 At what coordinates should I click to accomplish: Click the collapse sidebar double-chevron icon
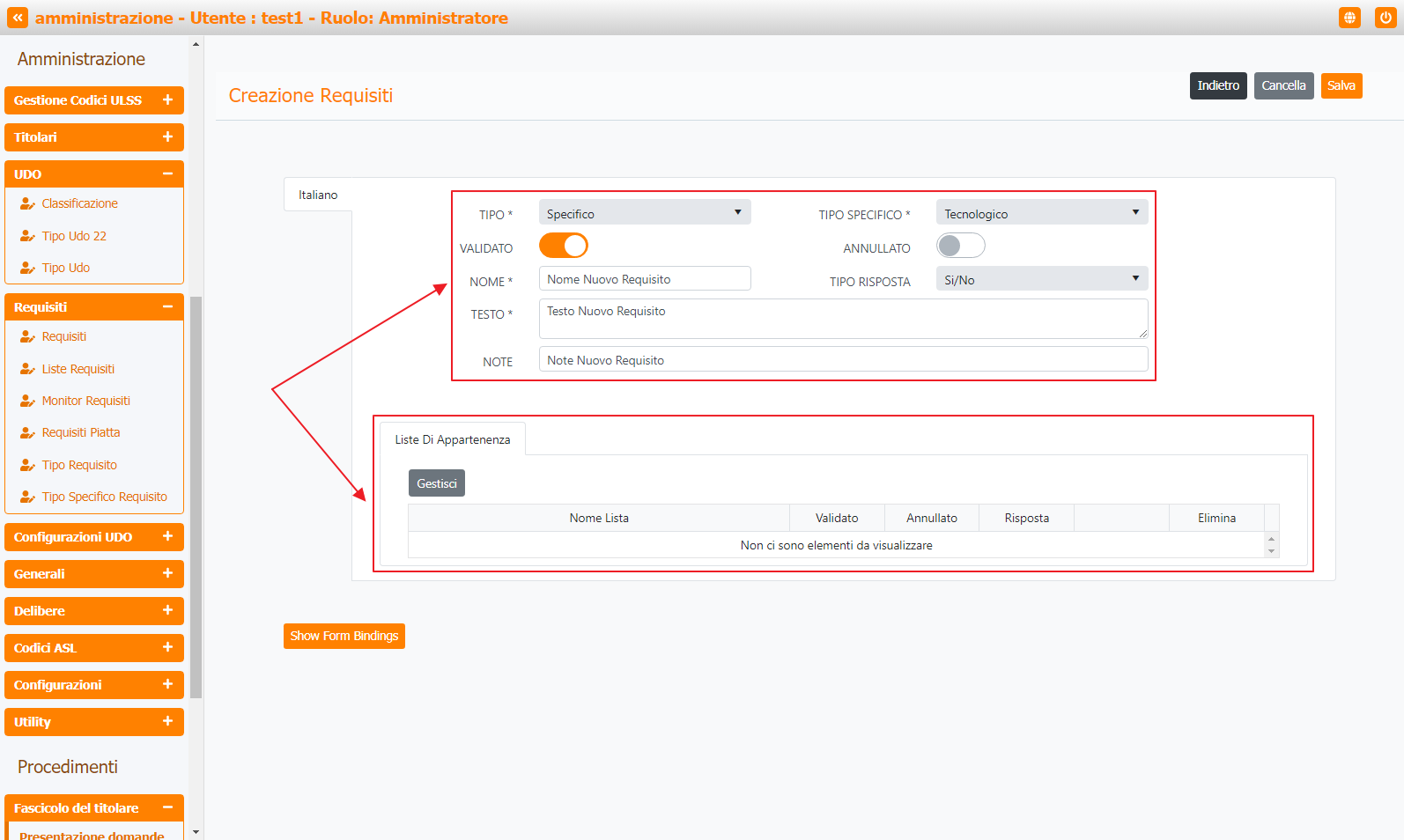(18, 18)
